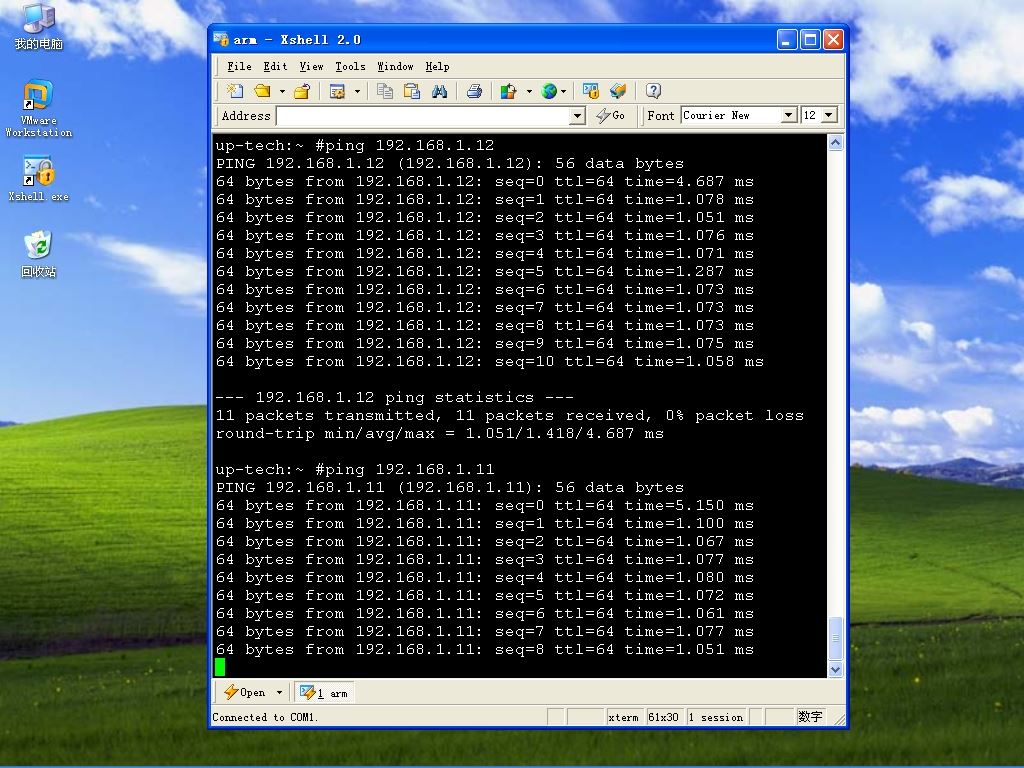This screenshot has height=768, width=1024.
Task: Click the '数字' status bar indicator
Action: tap(810, 717)
